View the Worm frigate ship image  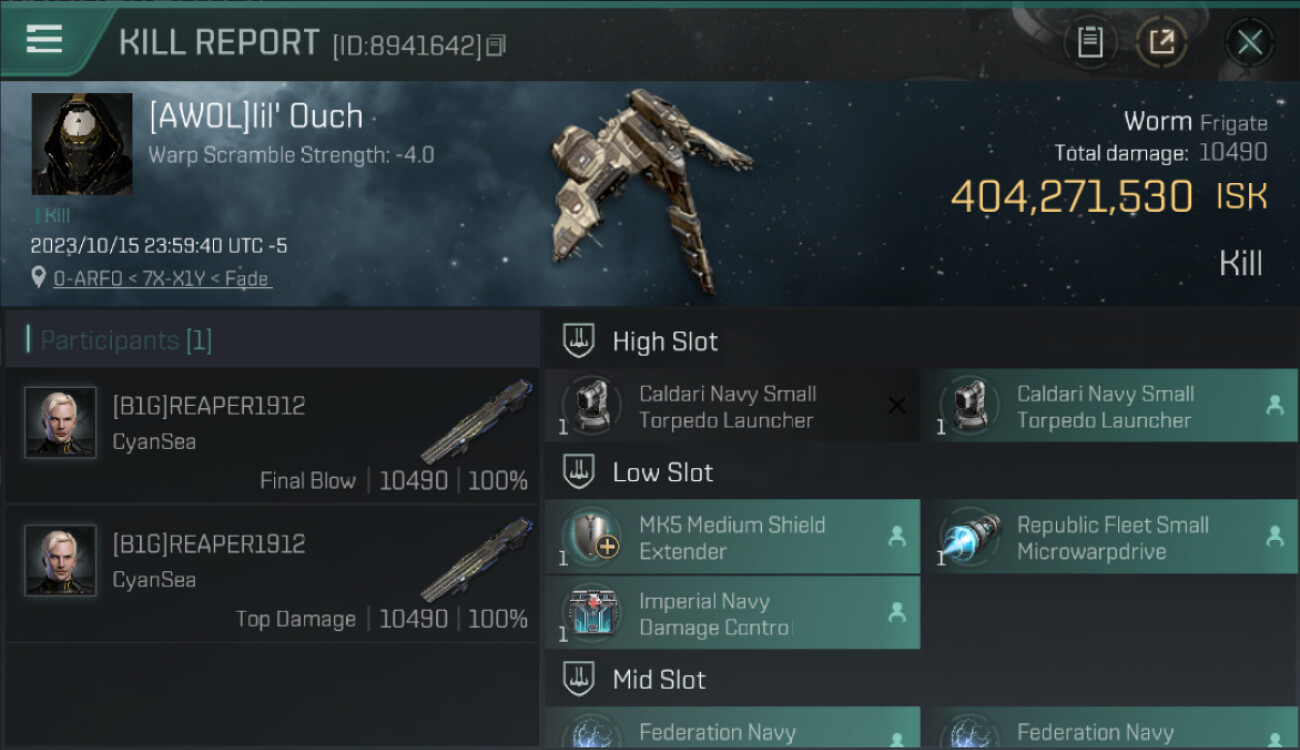tap(648, 190)
